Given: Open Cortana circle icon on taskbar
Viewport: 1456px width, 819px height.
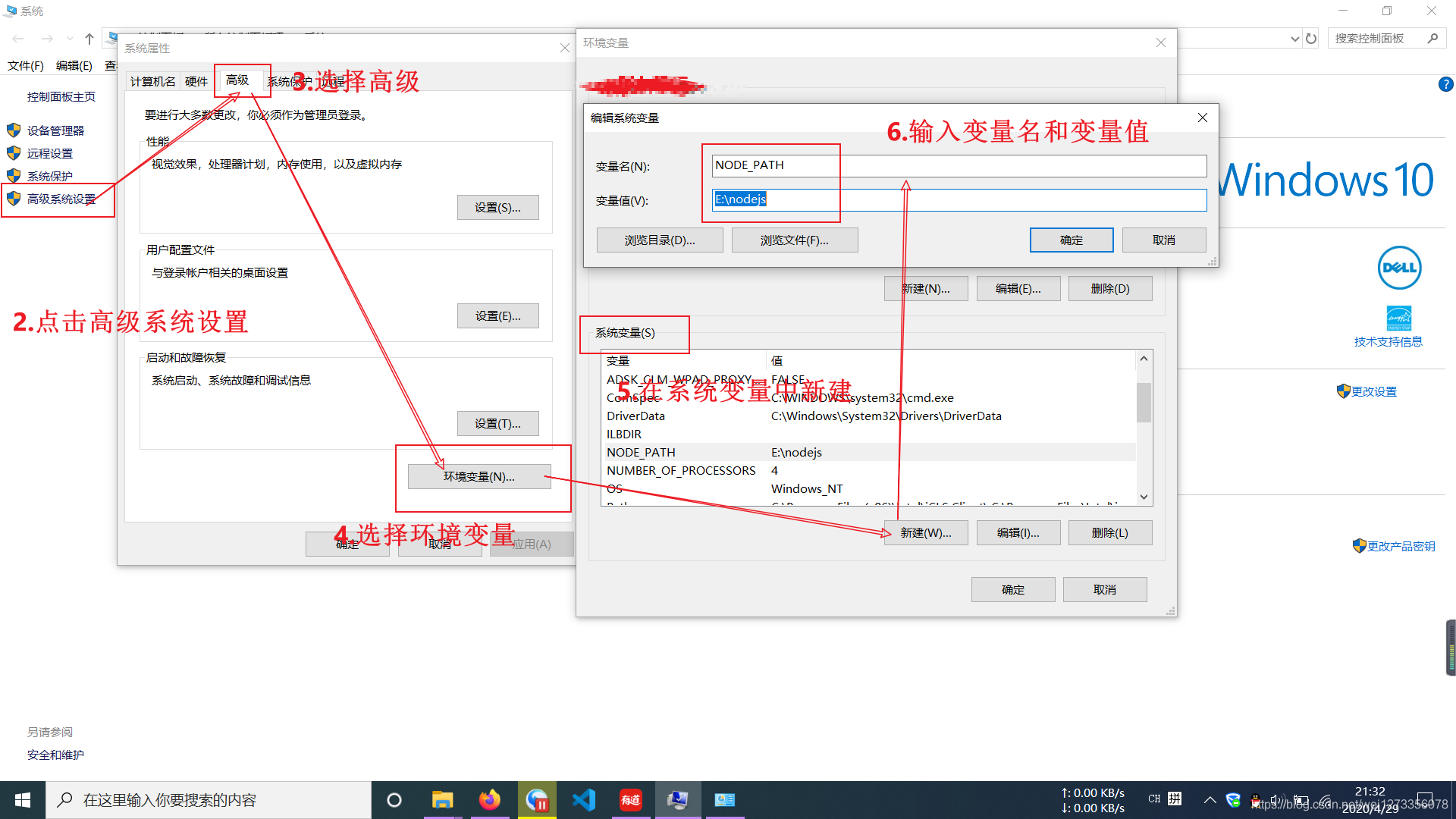Looking at the screenshot, I should pos(394,800).
